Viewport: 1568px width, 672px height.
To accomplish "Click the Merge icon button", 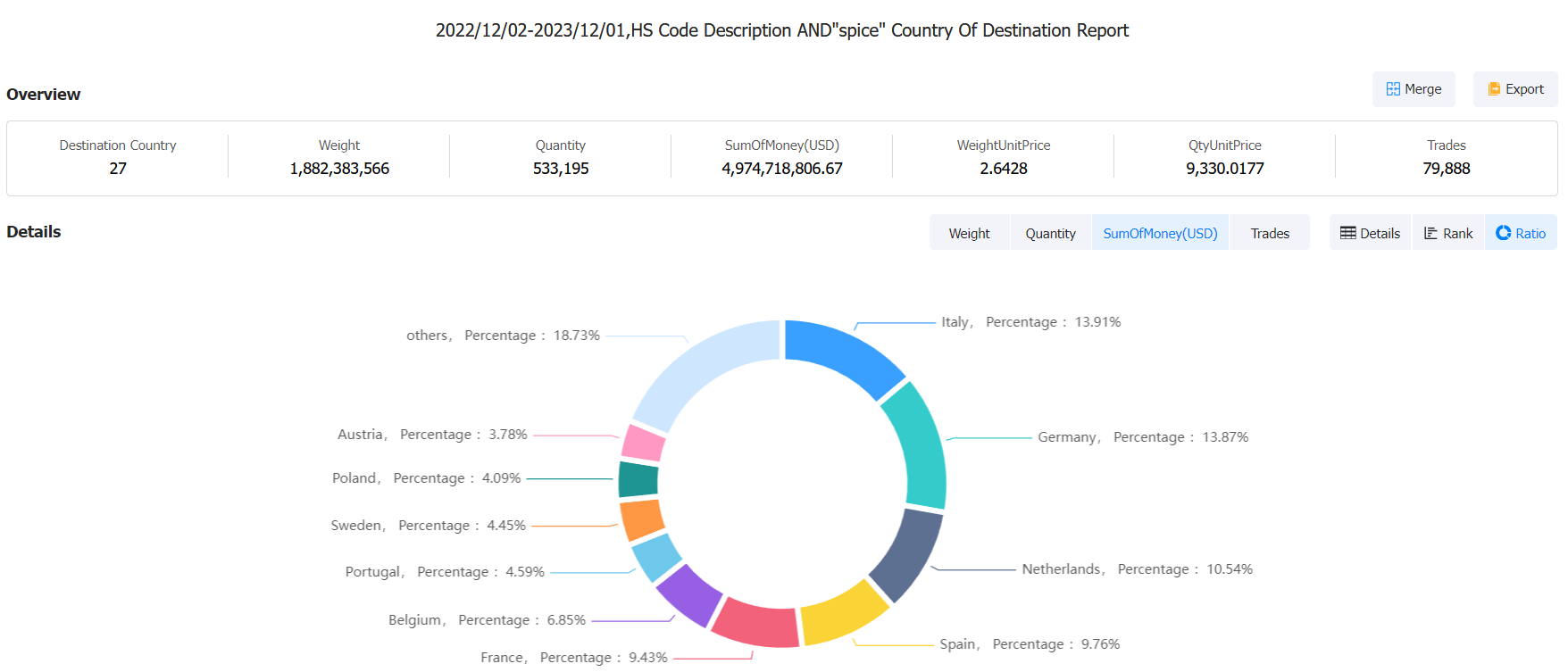I will pyautogui.click(x=1393, y=89).
